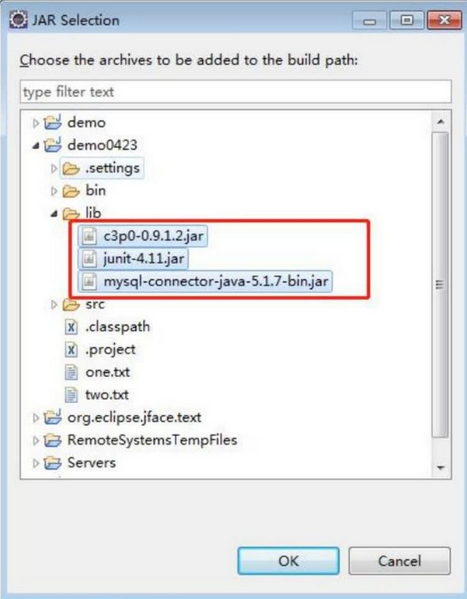Click the scrollbar down arrow
Viewport: 467px width, 599px height.
click(441, 468)
